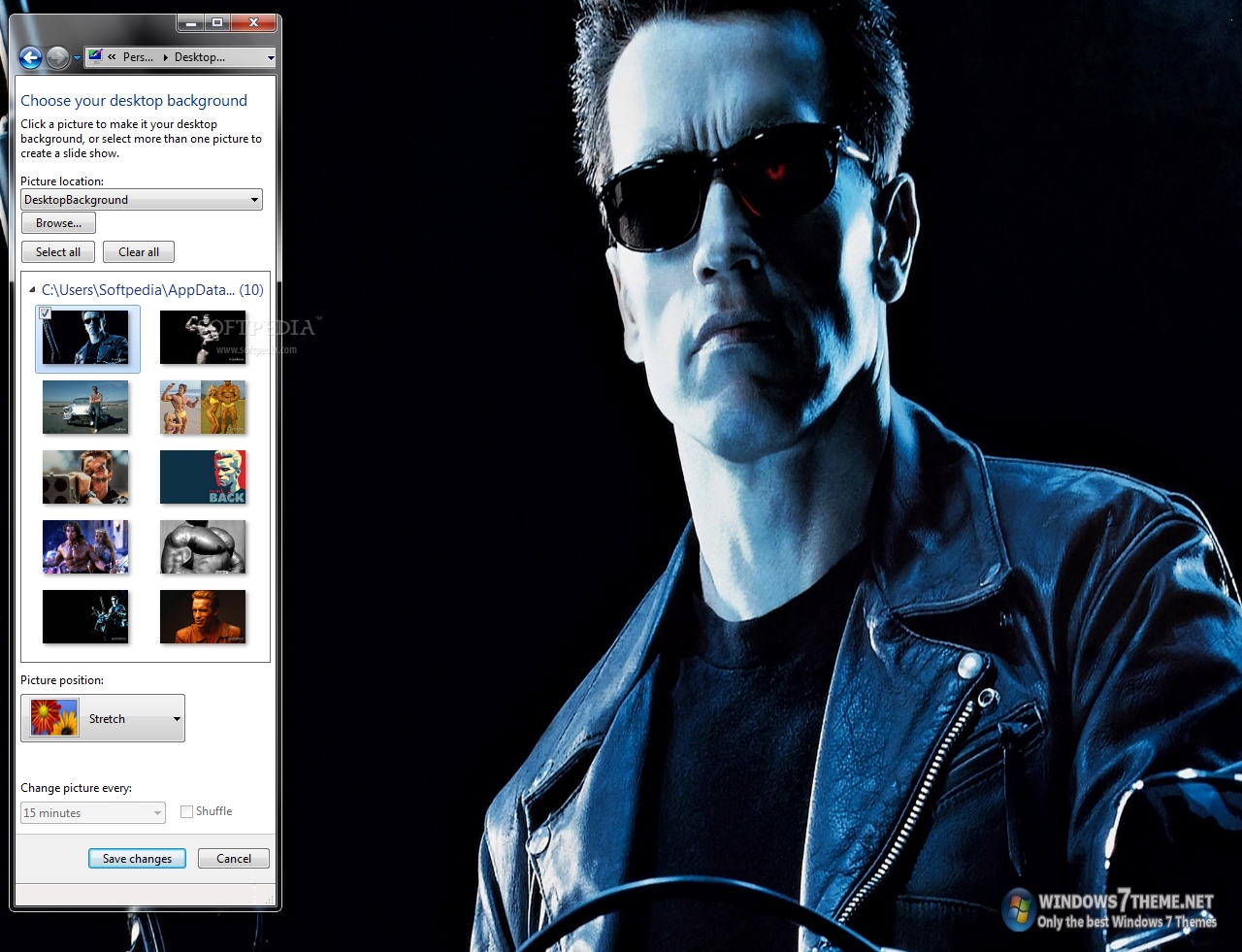Viewport: 1242px width, 952px height.
Task: Select the Terminator sunglasses close-up thumbnail
Action: point(85,338)
